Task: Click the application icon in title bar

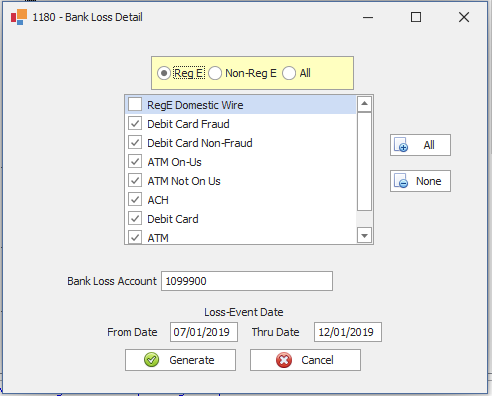Action: tap(19, 17)
